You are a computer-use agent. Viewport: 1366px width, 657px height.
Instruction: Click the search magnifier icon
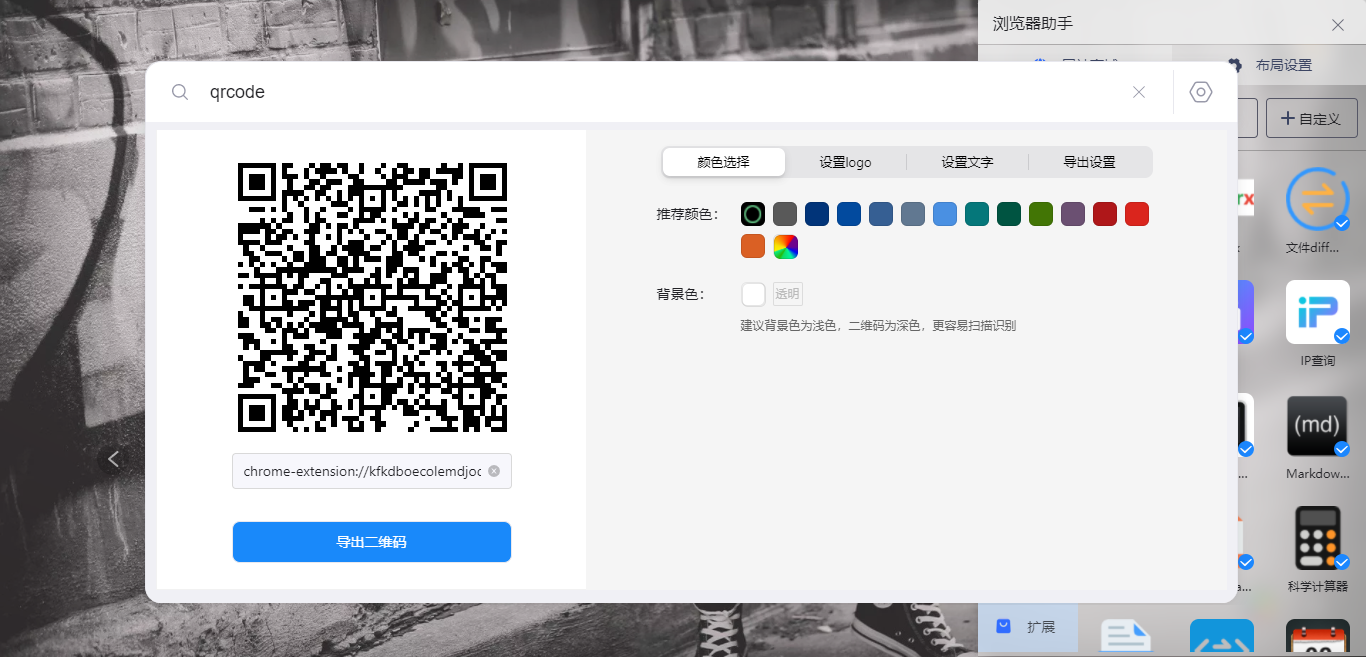point(180,91)
